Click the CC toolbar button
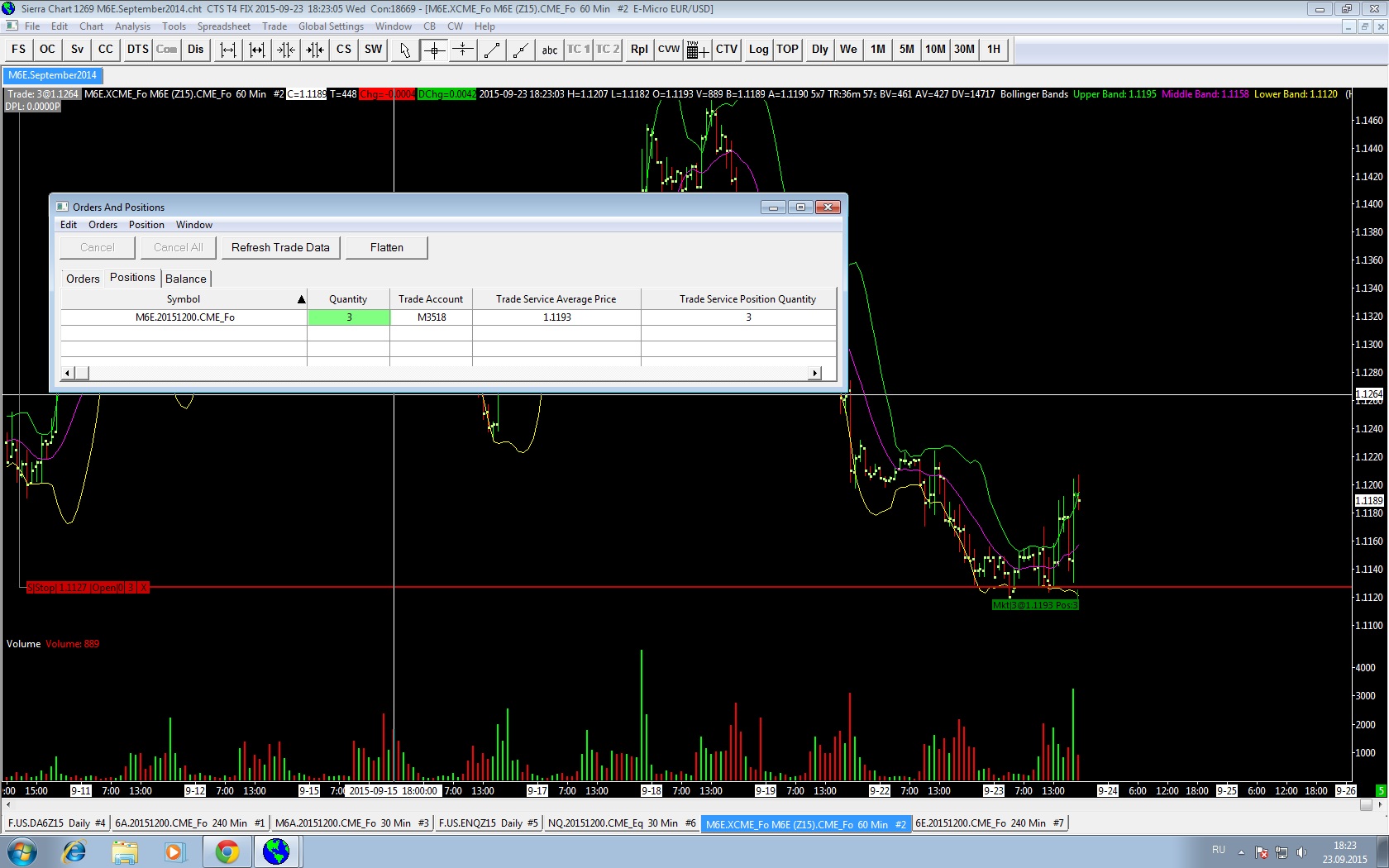Viewport: 1389px width, 868px height. 106,50
